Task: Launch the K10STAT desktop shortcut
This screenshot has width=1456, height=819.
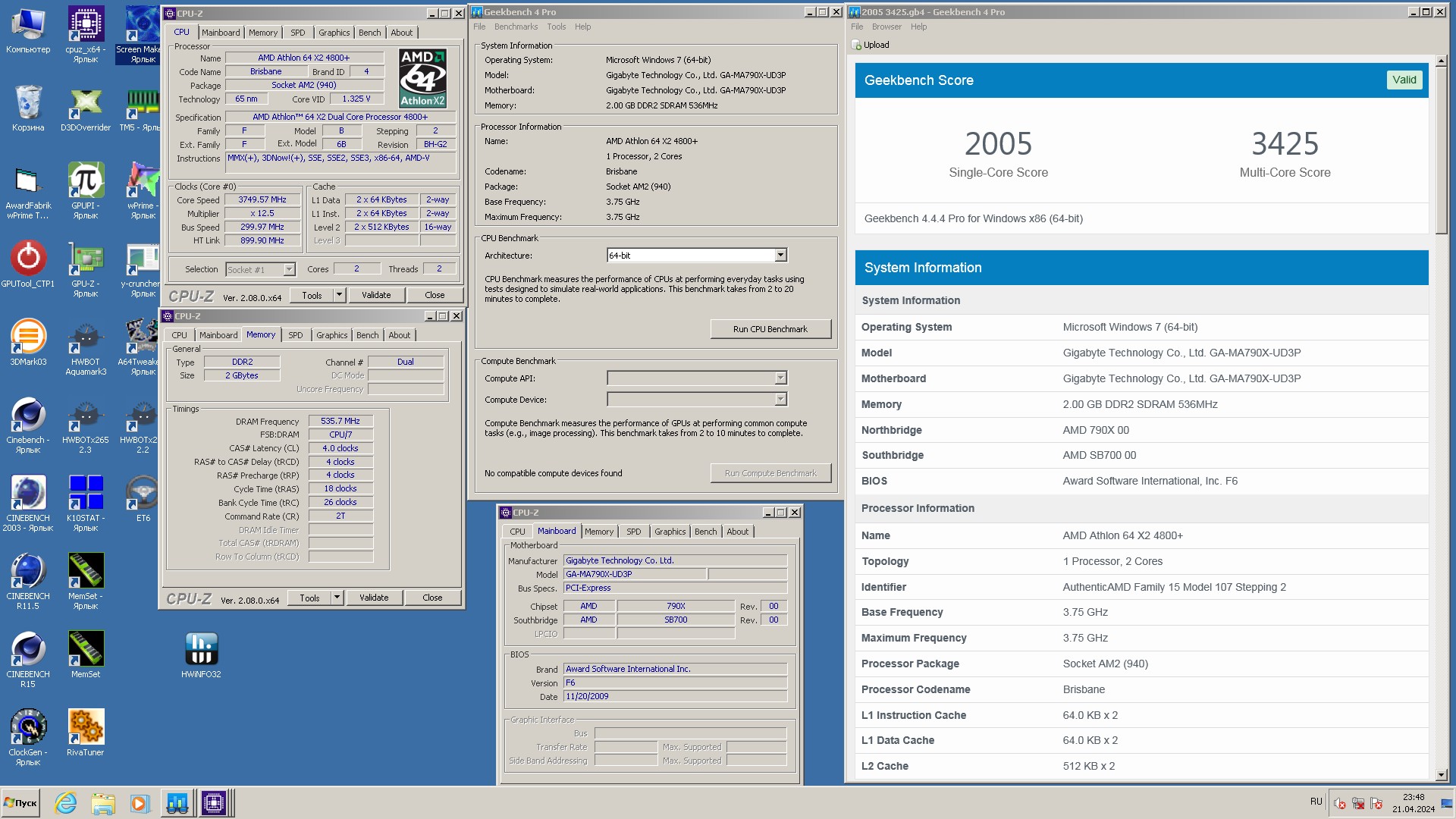Action: [86, 504]
